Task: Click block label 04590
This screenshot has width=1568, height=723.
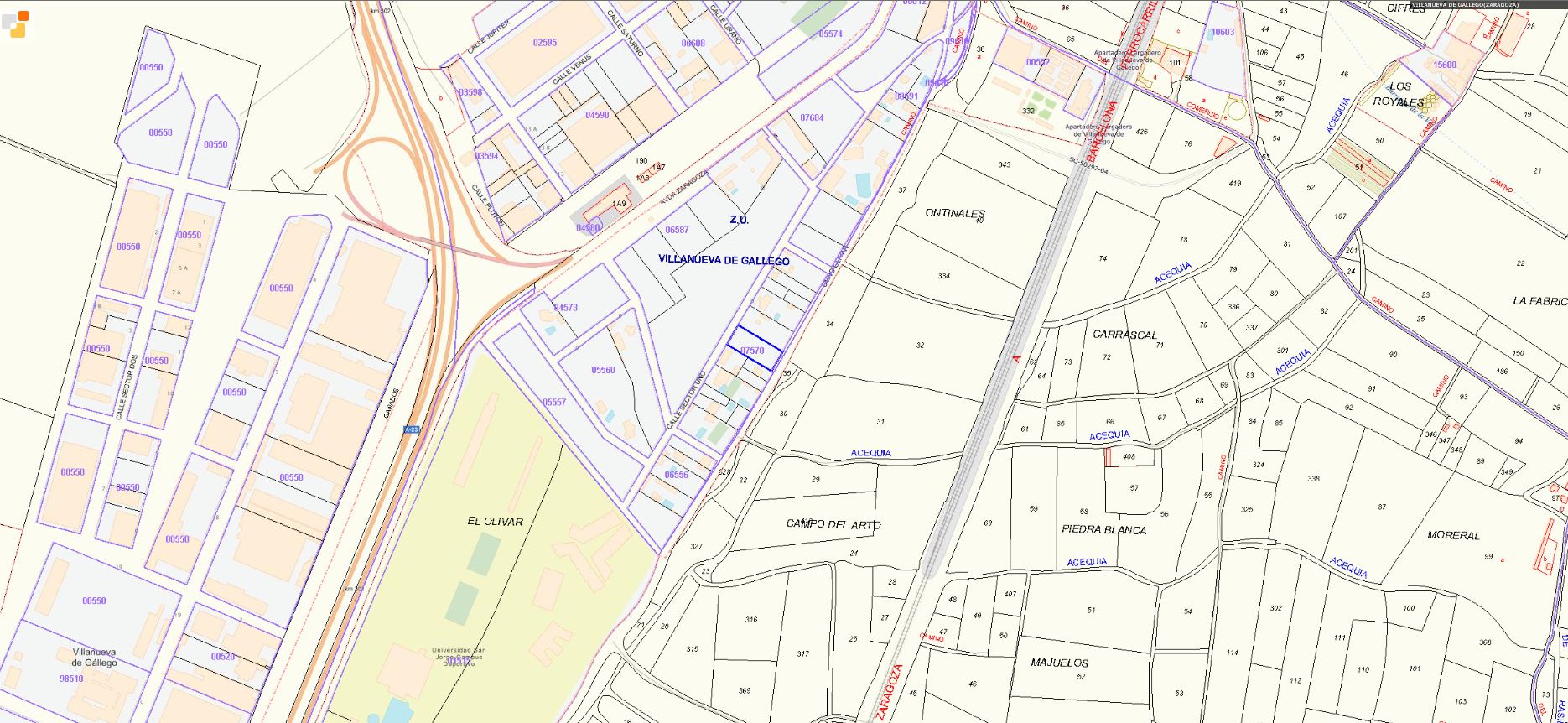Action: pos(597,115)
